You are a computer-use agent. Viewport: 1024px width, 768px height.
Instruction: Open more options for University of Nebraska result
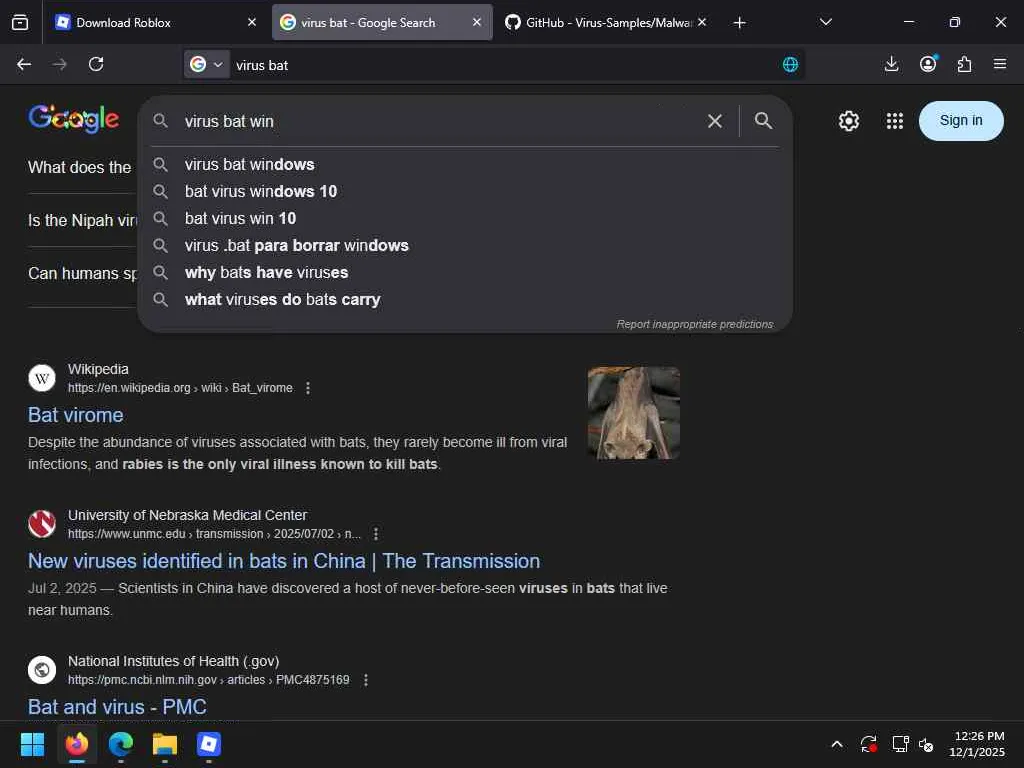376,534
